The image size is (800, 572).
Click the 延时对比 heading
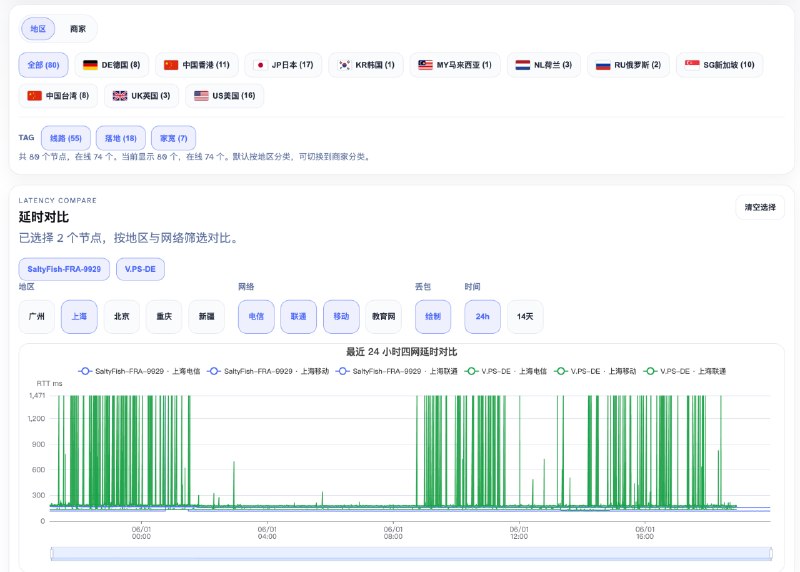click(x=44, y=217)
